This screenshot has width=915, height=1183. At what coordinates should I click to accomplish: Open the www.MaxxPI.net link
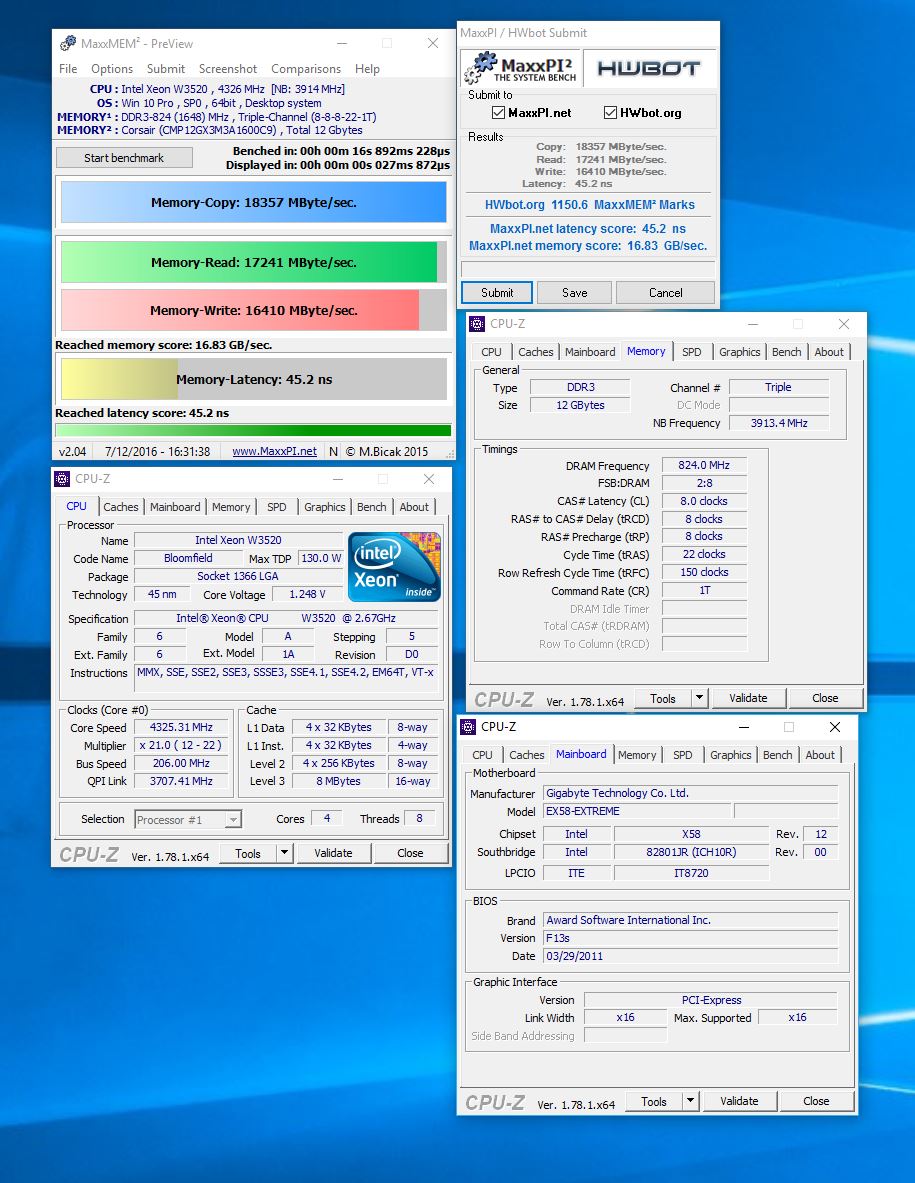(x=275, y=451)
